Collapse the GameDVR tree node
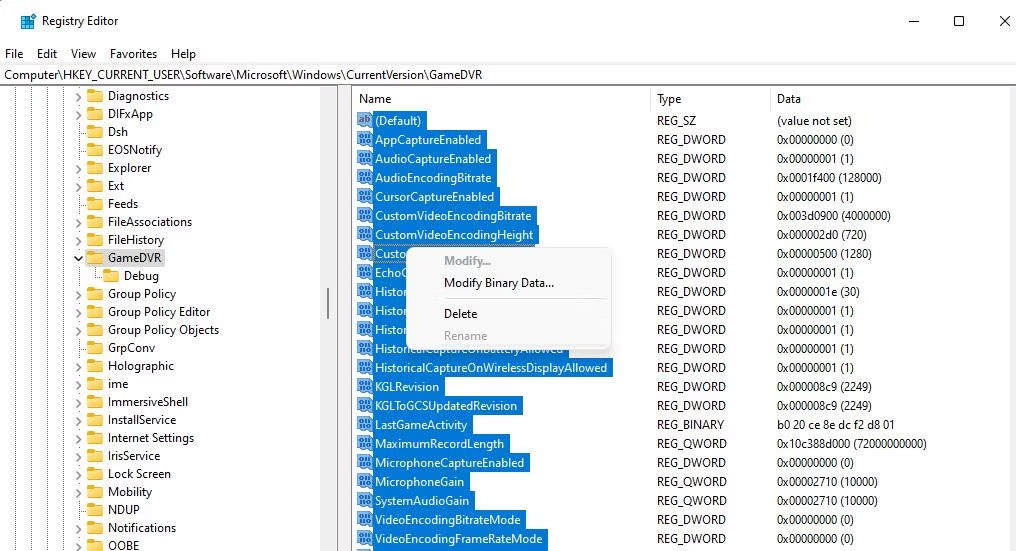The height and width of the screenshot is (551, 1016). [79, 258]
